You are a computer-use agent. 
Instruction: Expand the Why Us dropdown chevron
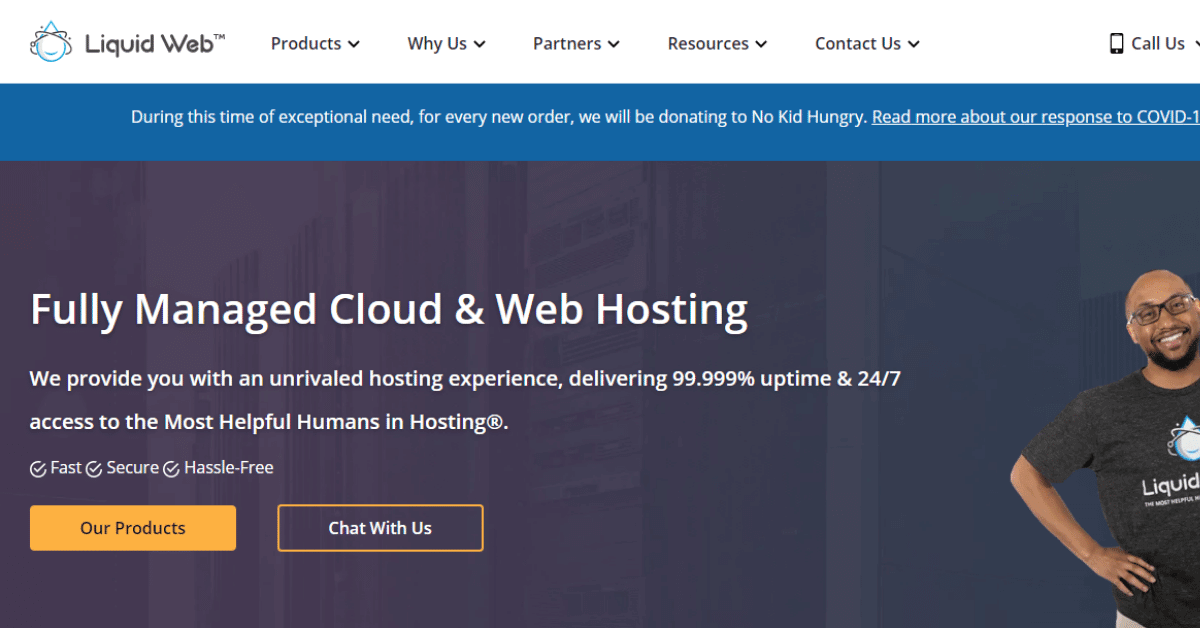point(480,44)
